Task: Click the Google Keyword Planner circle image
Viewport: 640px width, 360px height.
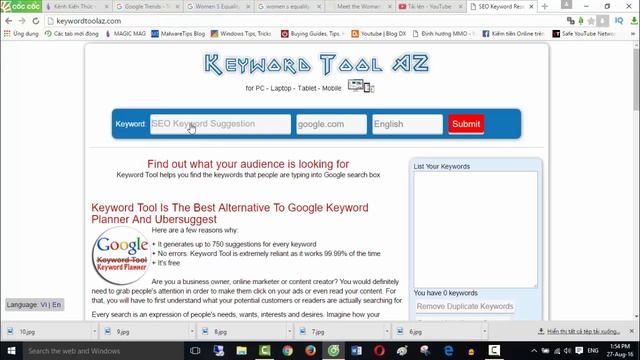Action: [121, 256]
